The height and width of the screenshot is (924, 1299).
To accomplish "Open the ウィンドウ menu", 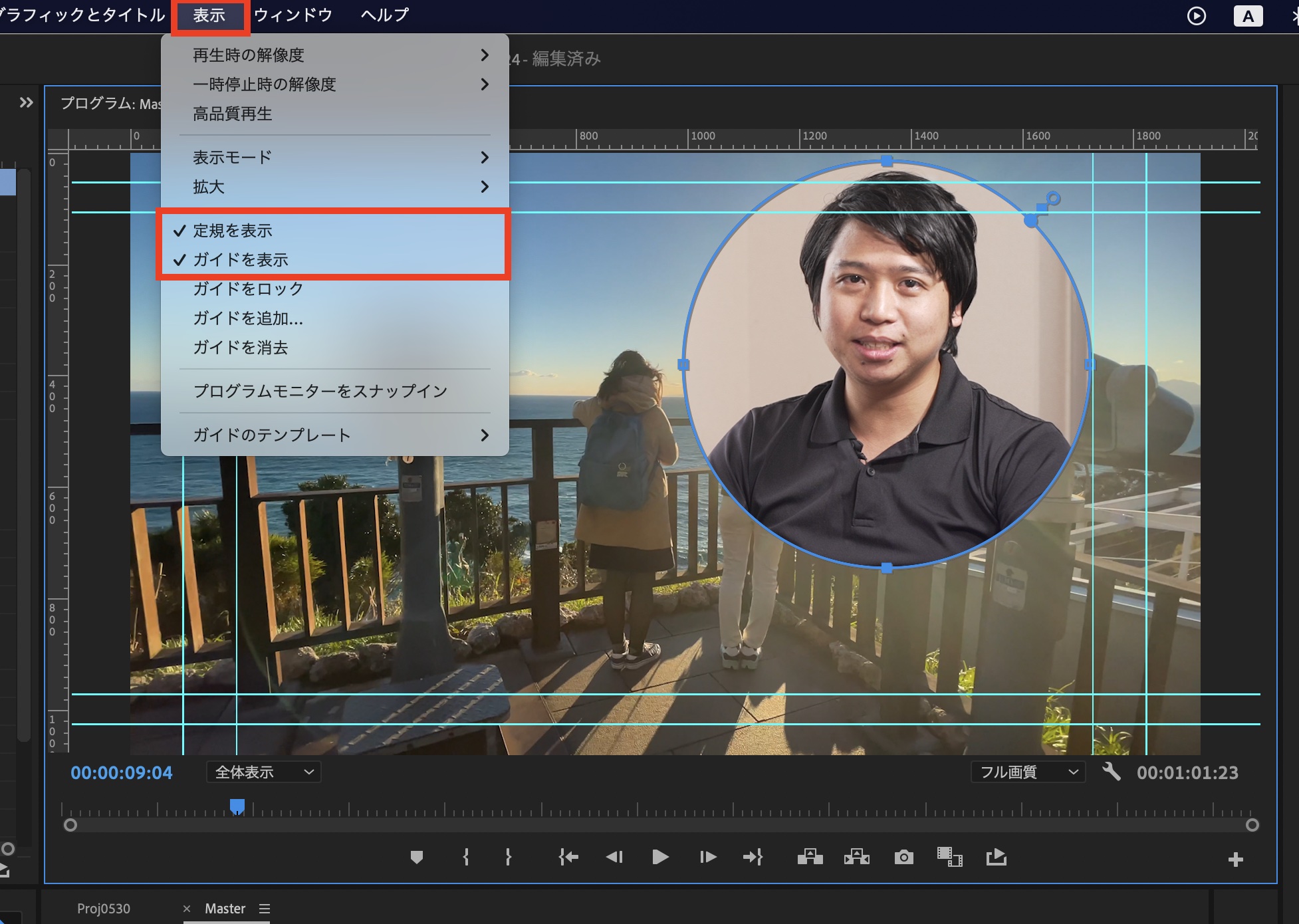I will click(x=293, y=15).
